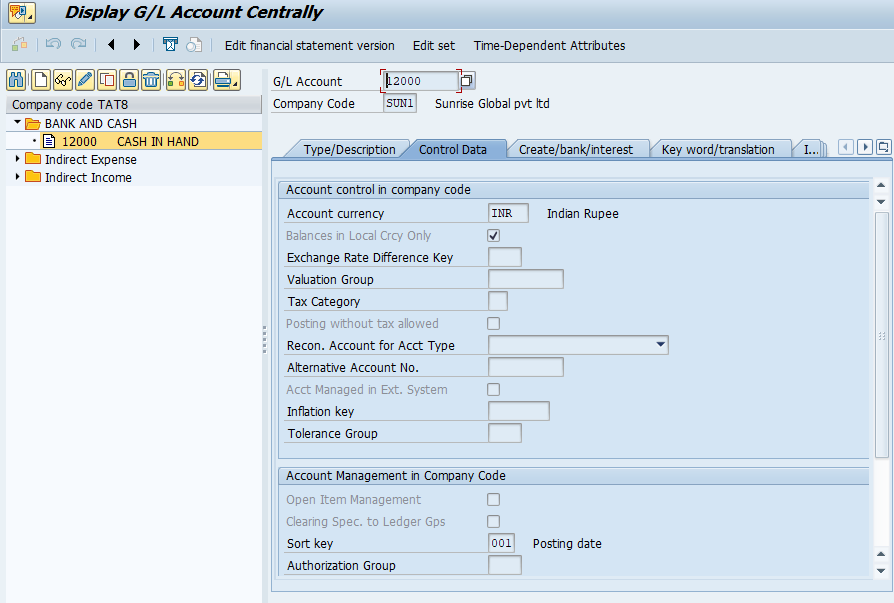894x603 pixels.
Task: Select the Control Data tab
Action: pos(453,149)
